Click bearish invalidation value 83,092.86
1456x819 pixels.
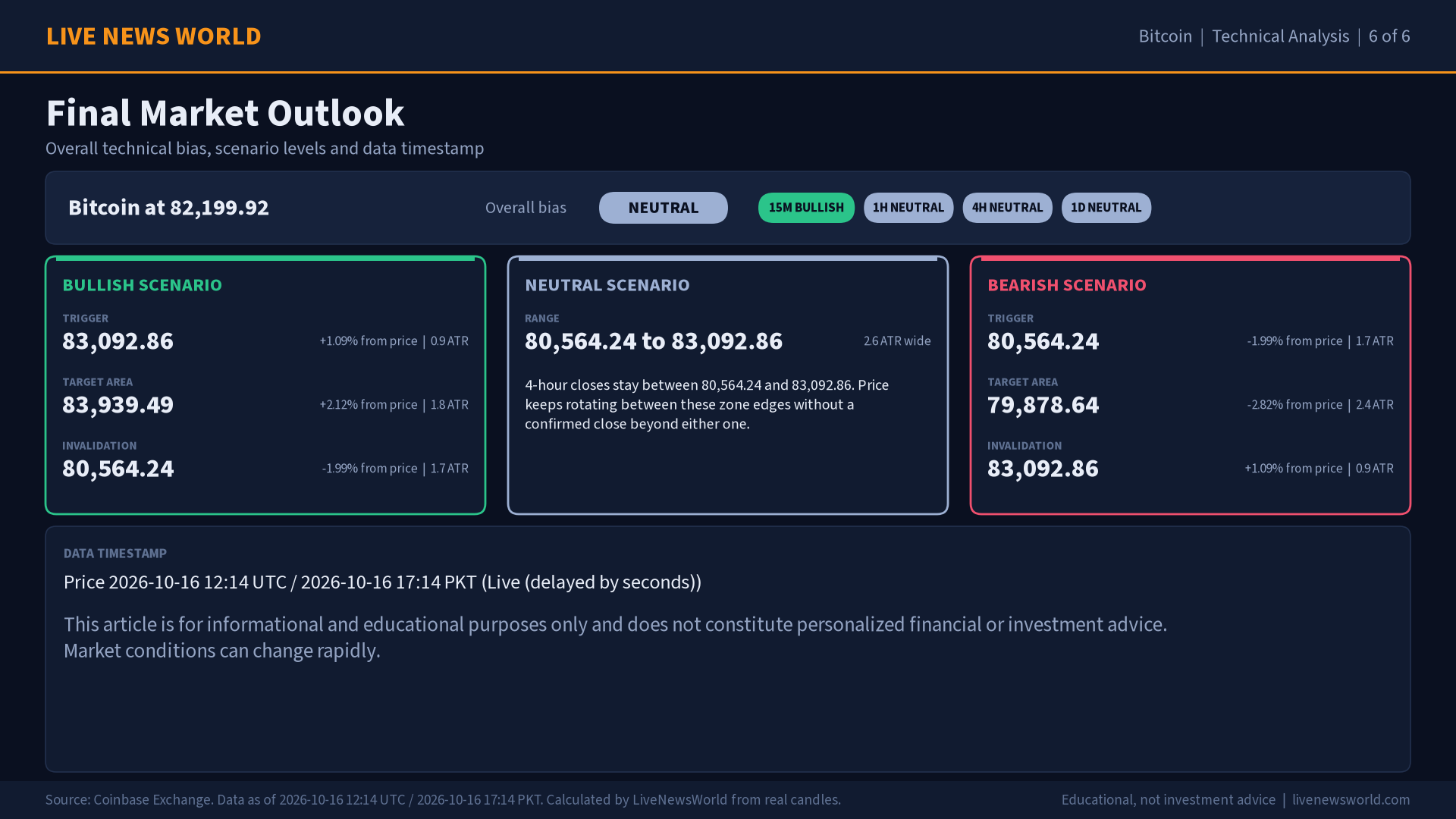point(1043,469)
